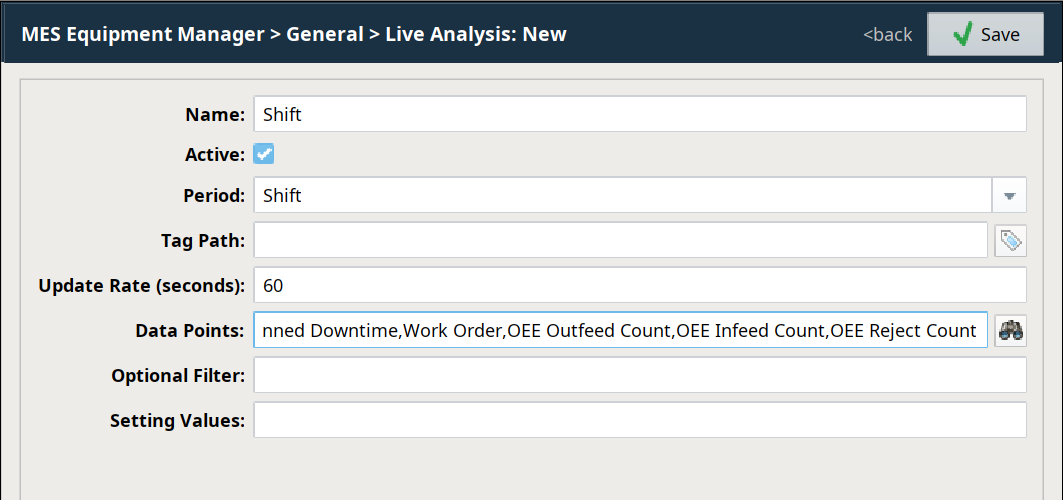Select the Update Rate seconds field

640,285
